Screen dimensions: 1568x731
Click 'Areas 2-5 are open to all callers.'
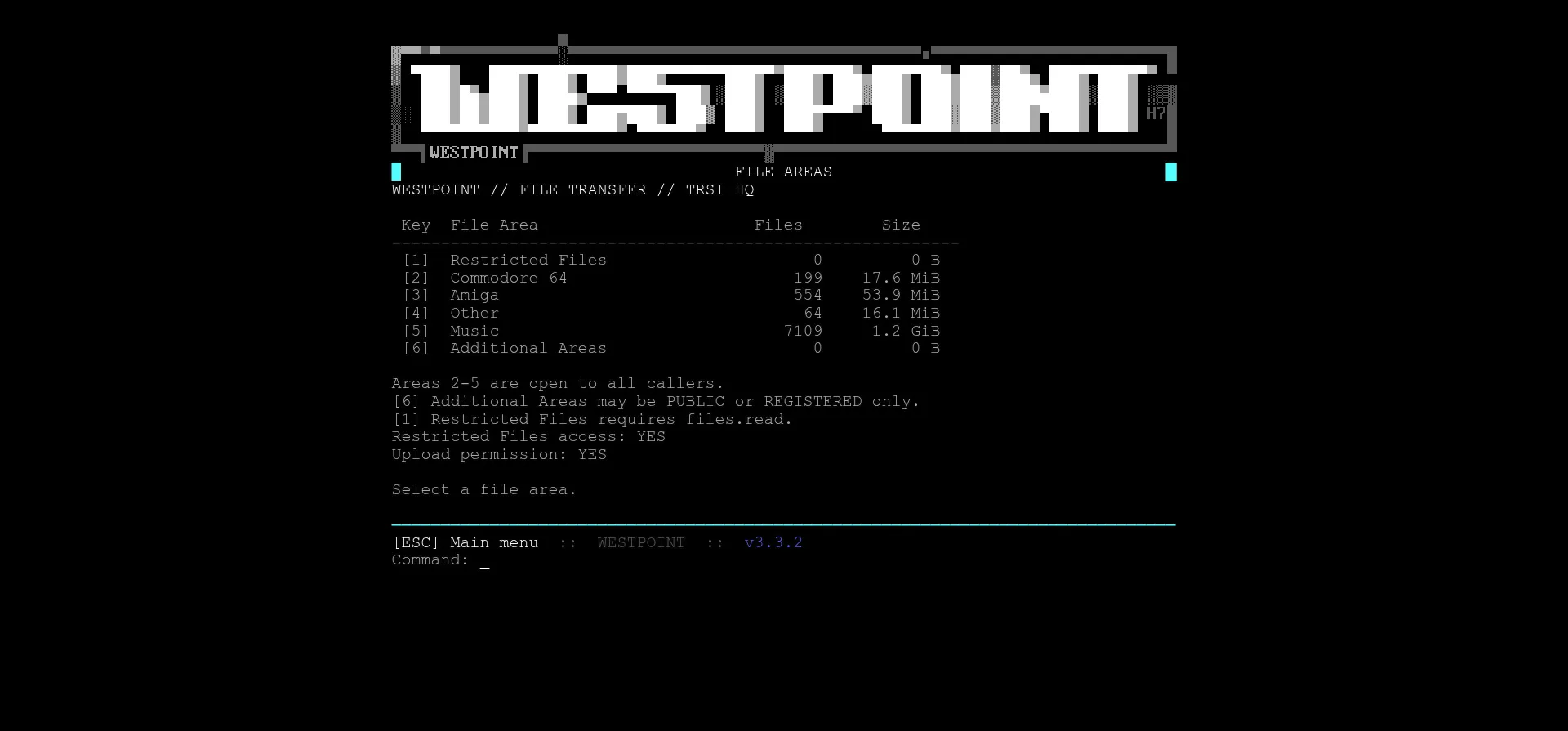coord(558,383)
